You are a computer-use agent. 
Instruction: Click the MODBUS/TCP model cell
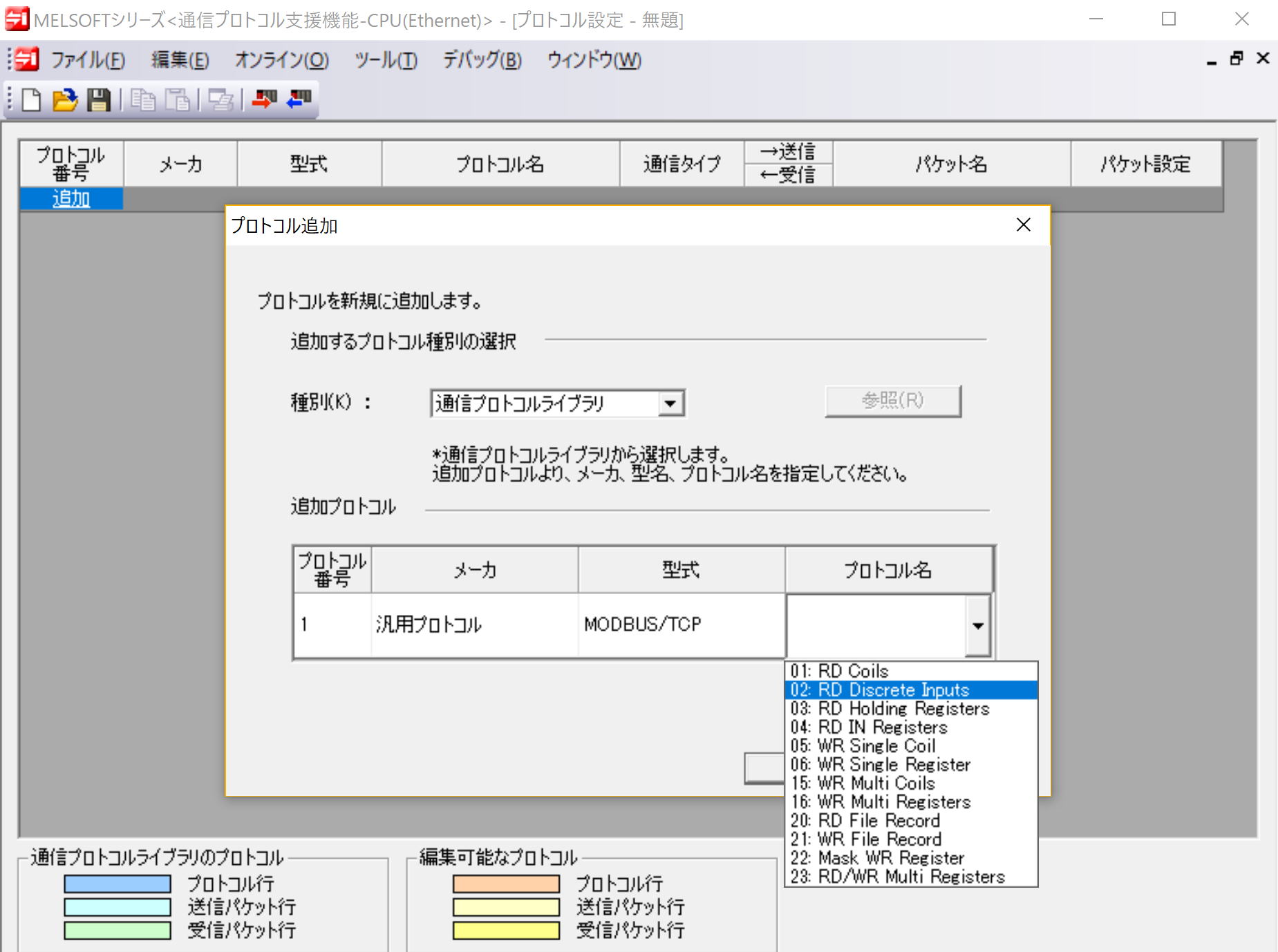(x=682, y=625)
